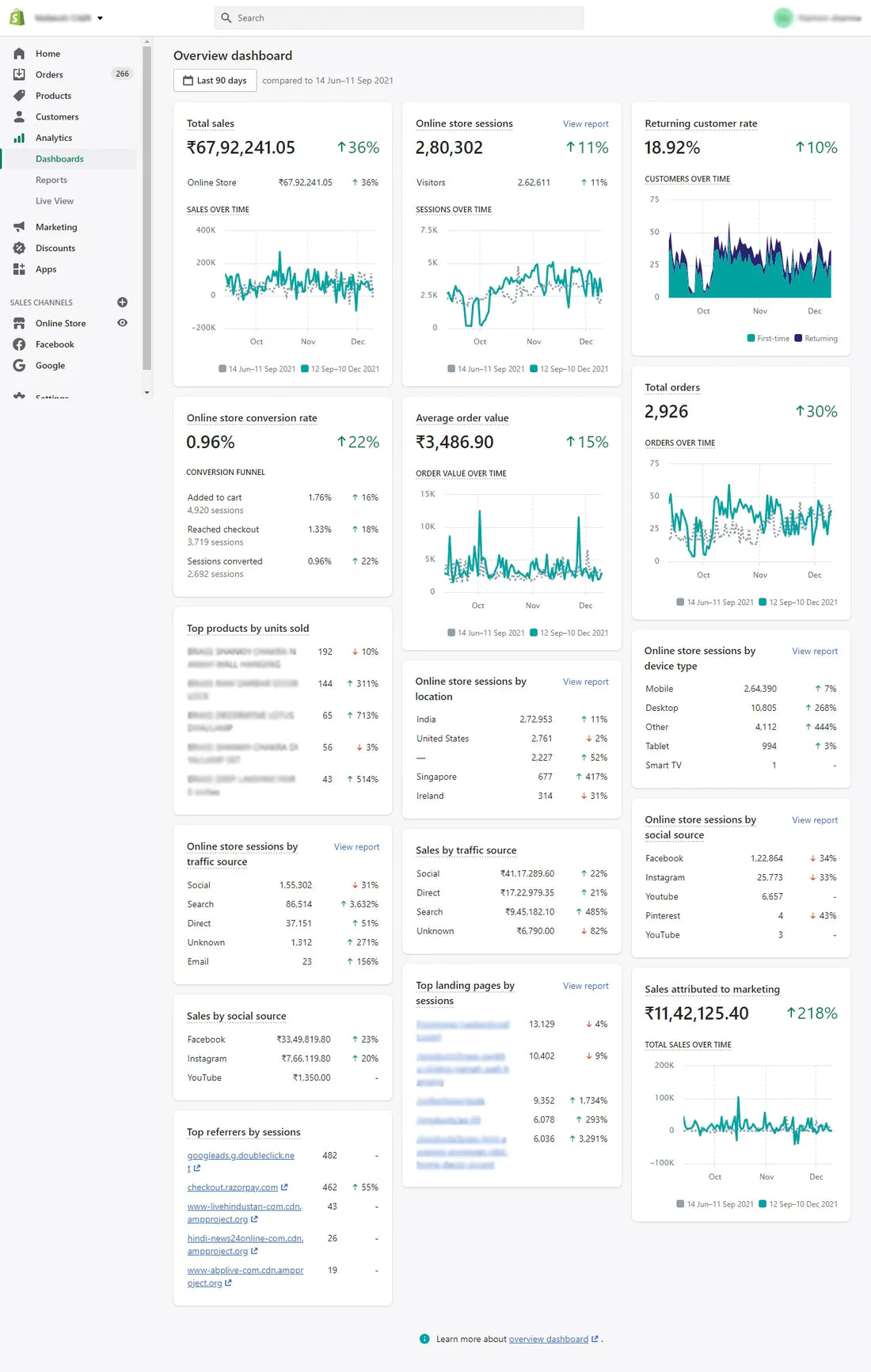Click the Shopify bag logo icon
This screenshot has height=1372, width=871.
pos(17,17)
